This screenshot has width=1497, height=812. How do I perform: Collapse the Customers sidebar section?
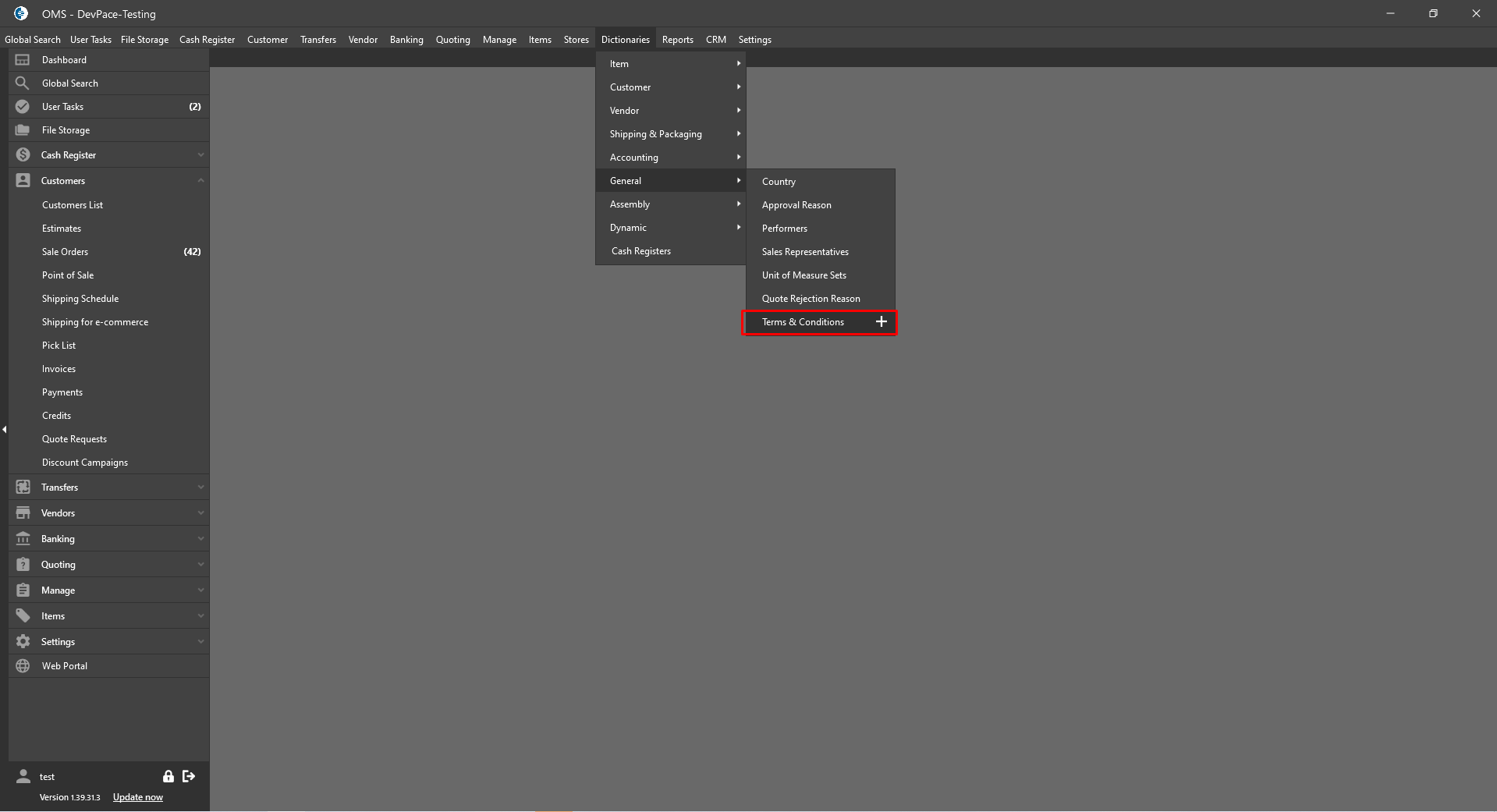pos(200,181)
